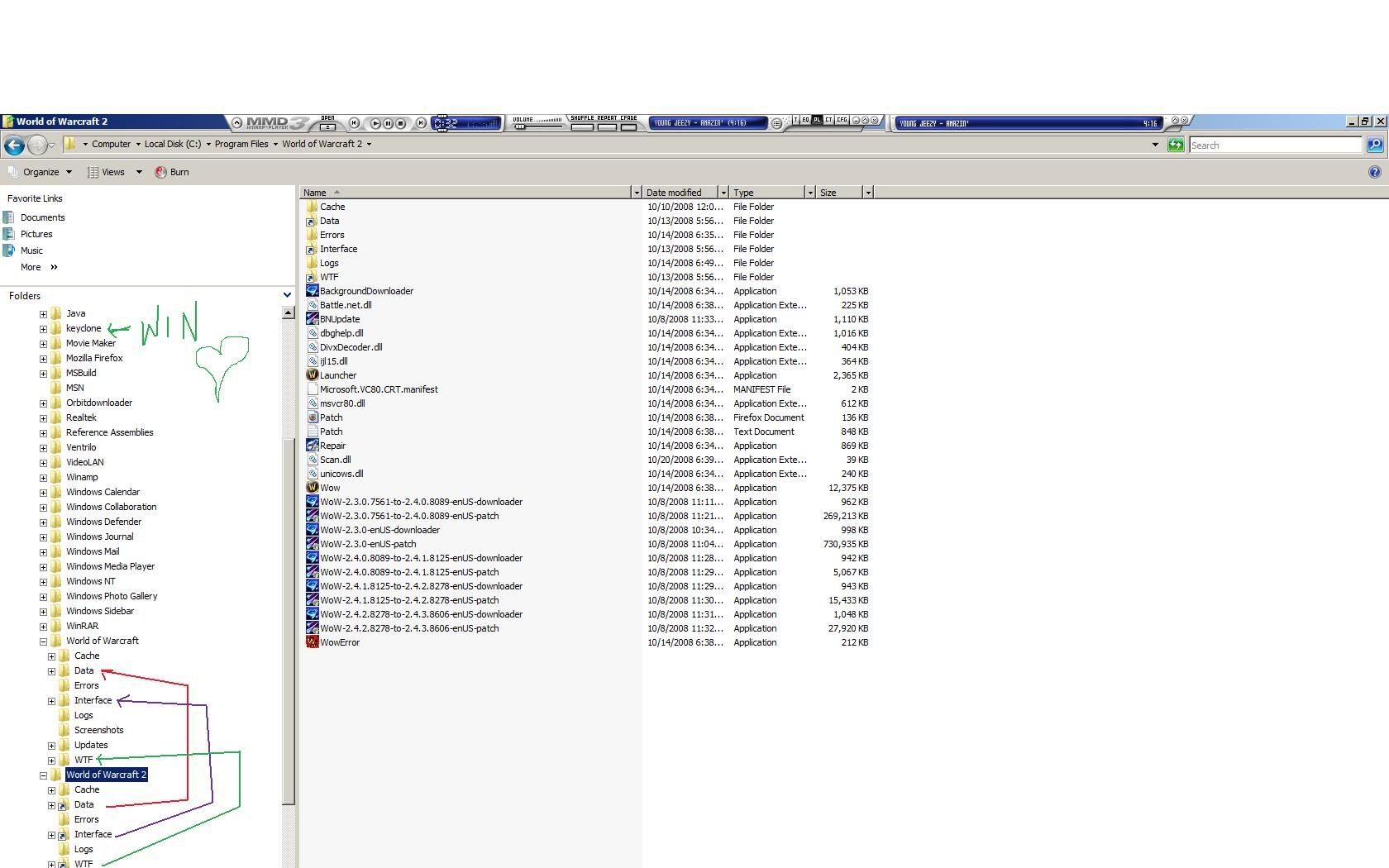1389x868 pixels.
Task: Toggle Repeat in the Winamp player
Action: [606, 126]
